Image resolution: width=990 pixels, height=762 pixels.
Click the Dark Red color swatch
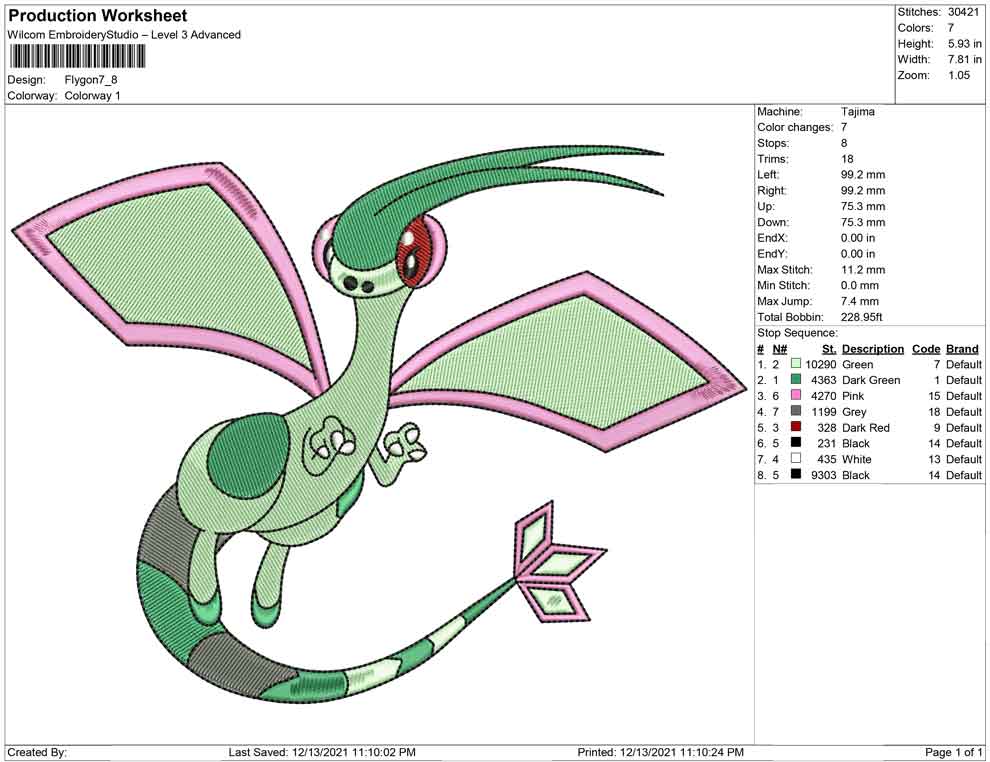pyautogui.click(x=796, y=427)
